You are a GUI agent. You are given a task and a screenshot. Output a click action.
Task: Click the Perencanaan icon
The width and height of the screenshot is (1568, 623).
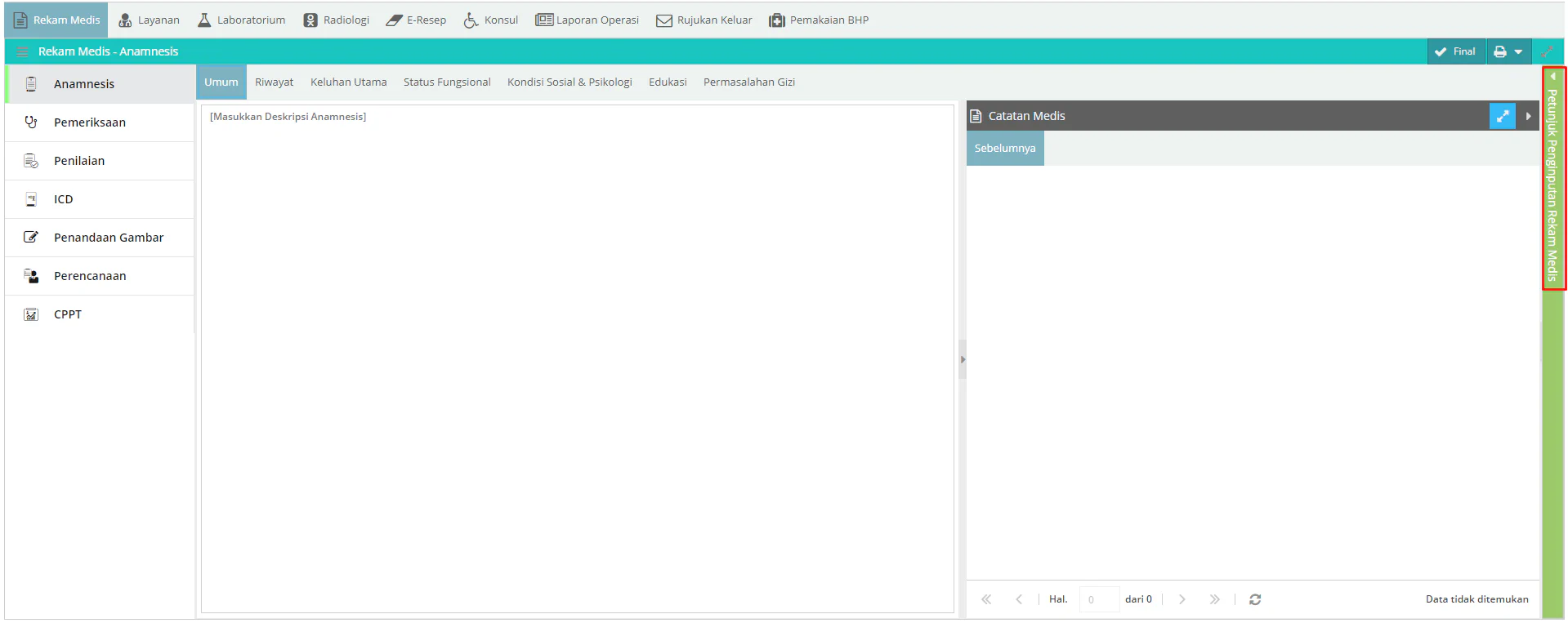31,276
